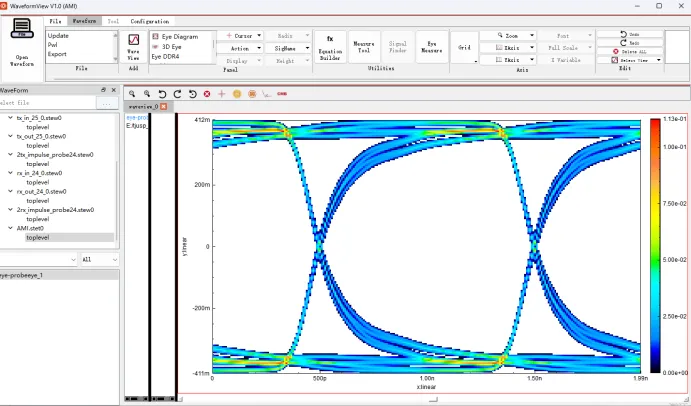
Task: Click the Eye Measure button
Action: 431,47
